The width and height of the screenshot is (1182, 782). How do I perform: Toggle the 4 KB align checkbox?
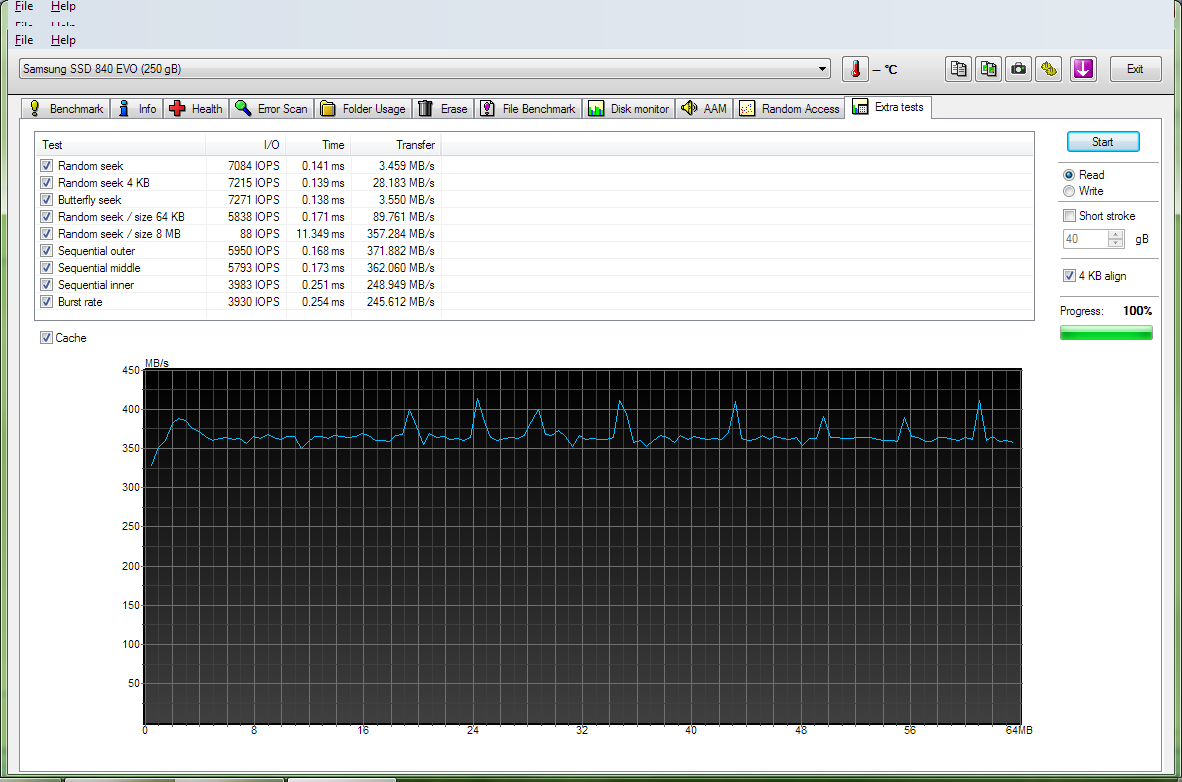1069,276
